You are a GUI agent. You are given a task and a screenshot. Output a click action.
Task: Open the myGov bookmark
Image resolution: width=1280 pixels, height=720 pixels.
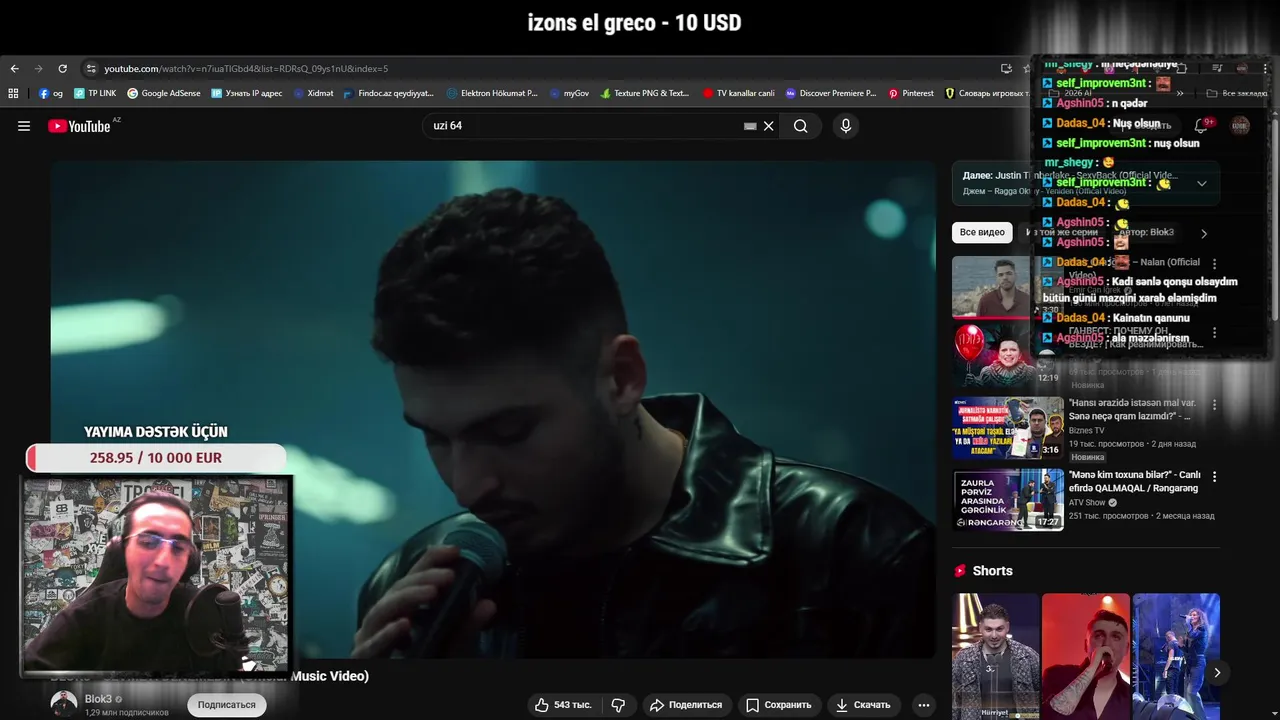coord(569,93)
